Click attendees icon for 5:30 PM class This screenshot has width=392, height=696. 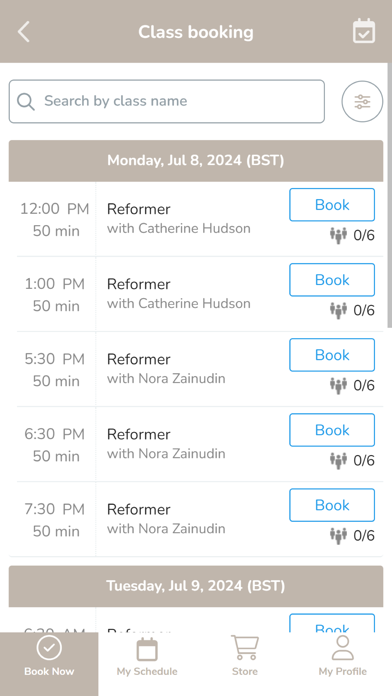pyautogui.click(x=338, y=385)
